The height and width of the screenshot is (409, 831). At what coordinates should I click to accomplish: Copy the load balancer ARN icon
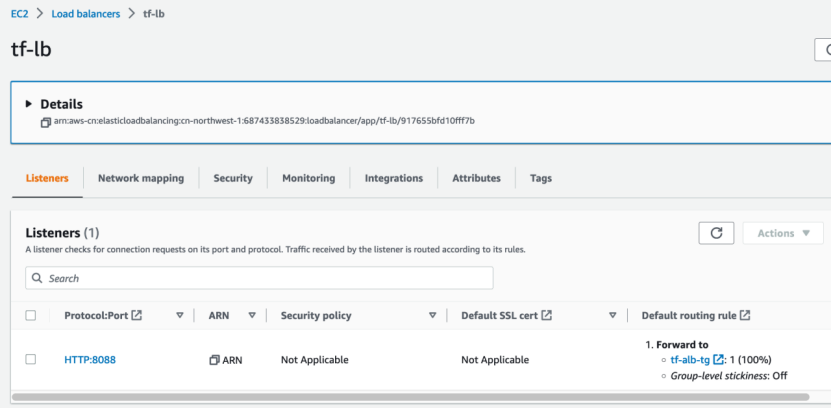pyautogui.click(x=46, y=122)
